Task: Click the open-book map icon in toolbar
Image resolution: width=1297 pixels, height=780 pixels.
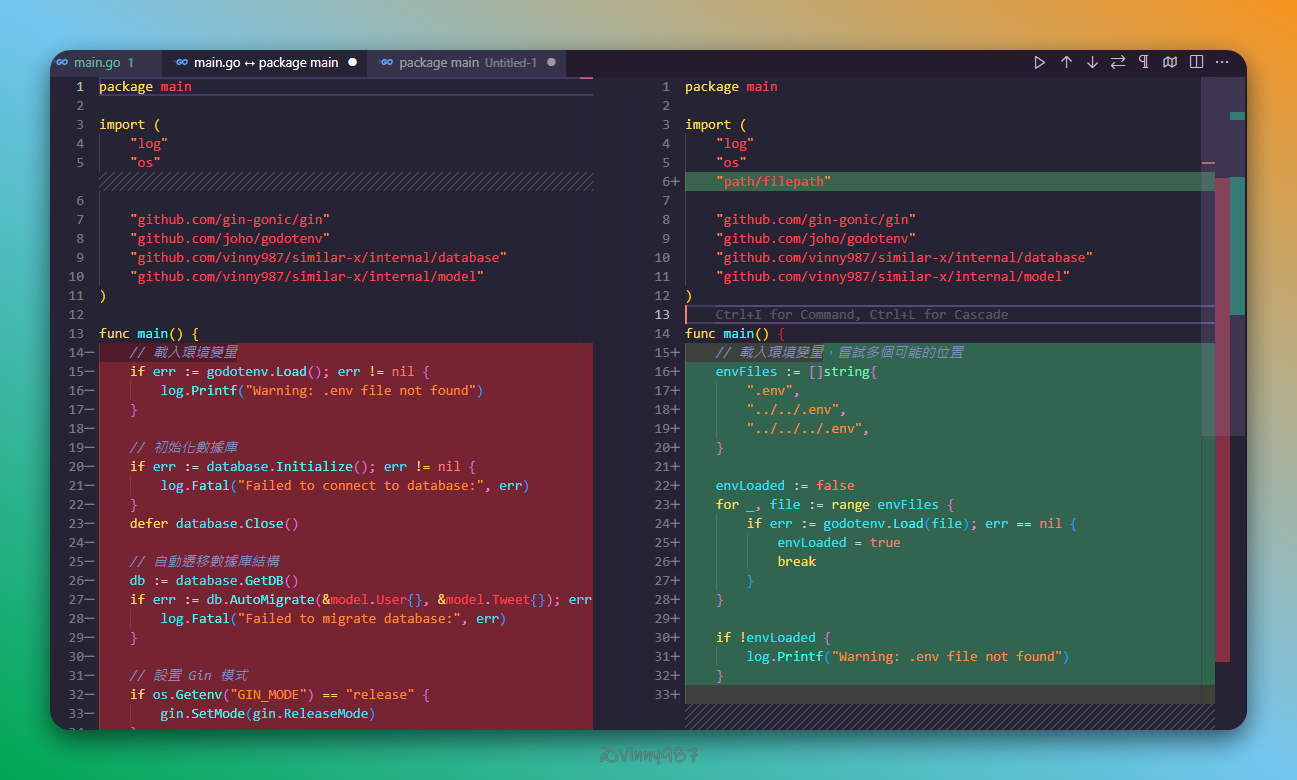Action: (1170, 62)
